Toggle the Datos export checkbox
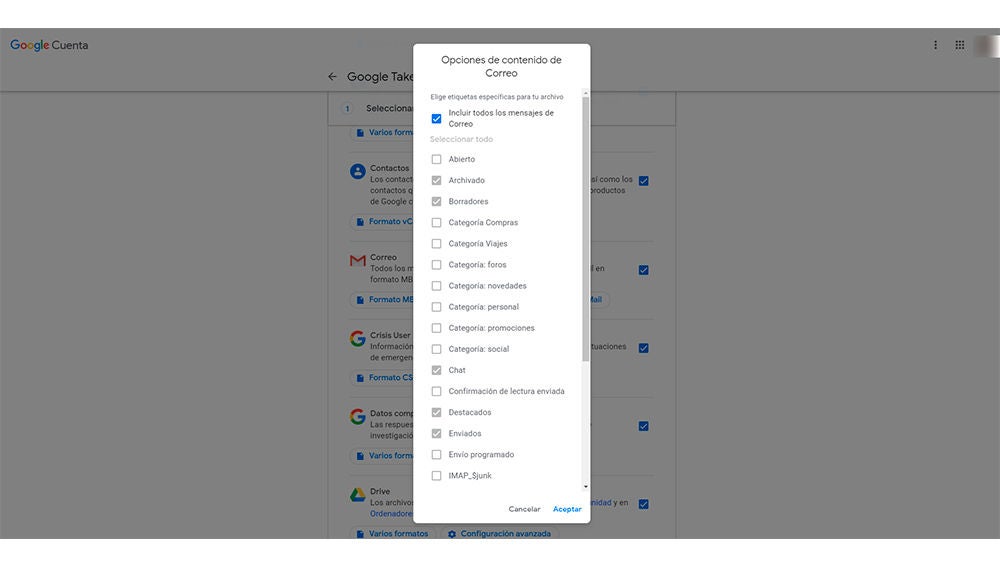Viewport: 1000px width, 567px height. click(643, 426)
